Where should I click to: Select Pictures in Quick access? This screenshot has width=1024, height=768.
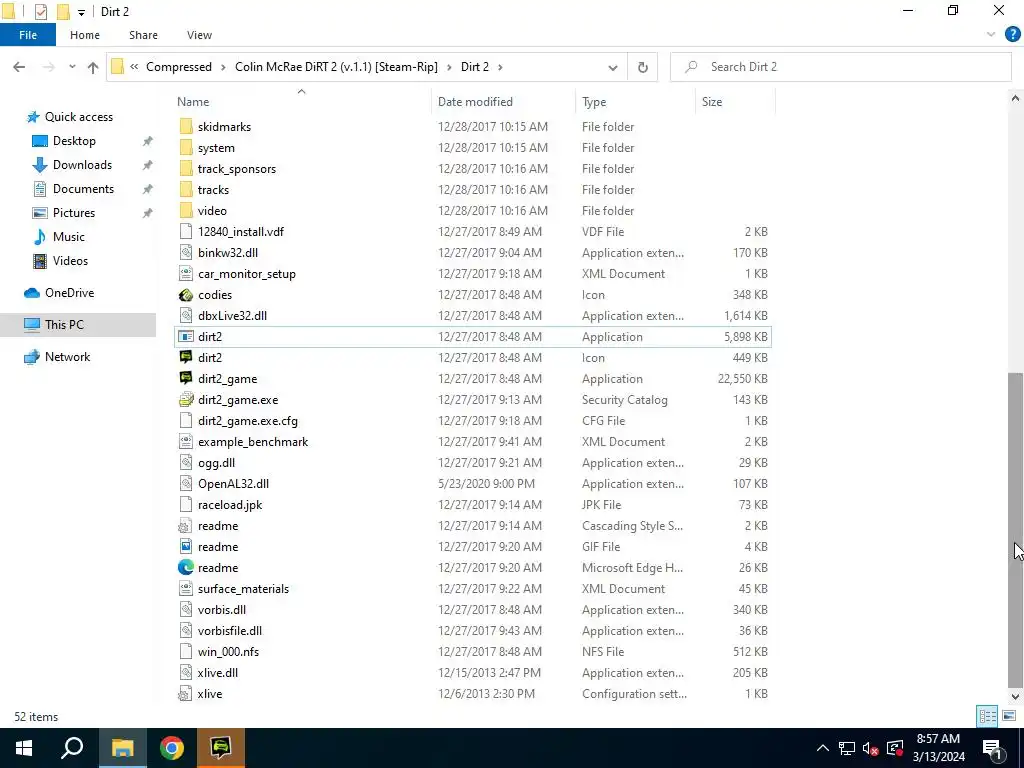point(74,214)
